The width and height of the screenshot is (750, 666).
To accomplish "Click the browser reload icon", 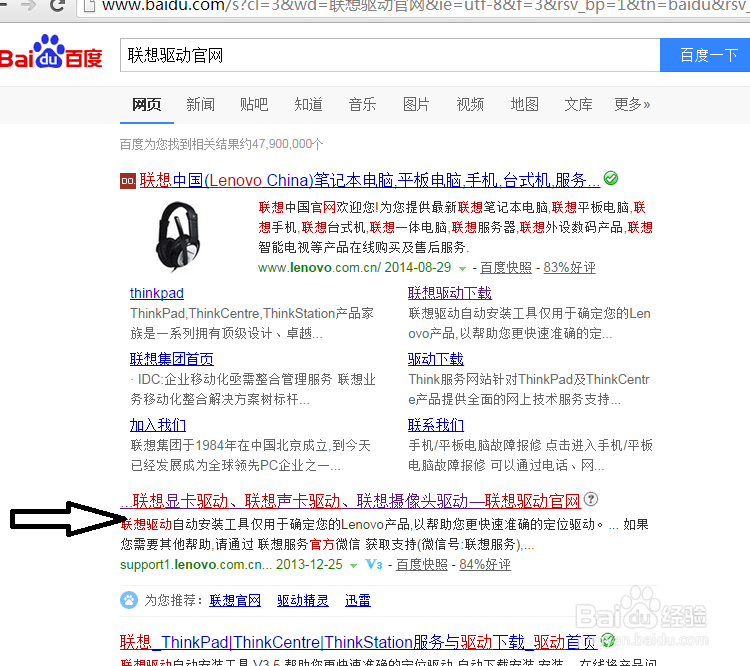I will coord(58,5).
